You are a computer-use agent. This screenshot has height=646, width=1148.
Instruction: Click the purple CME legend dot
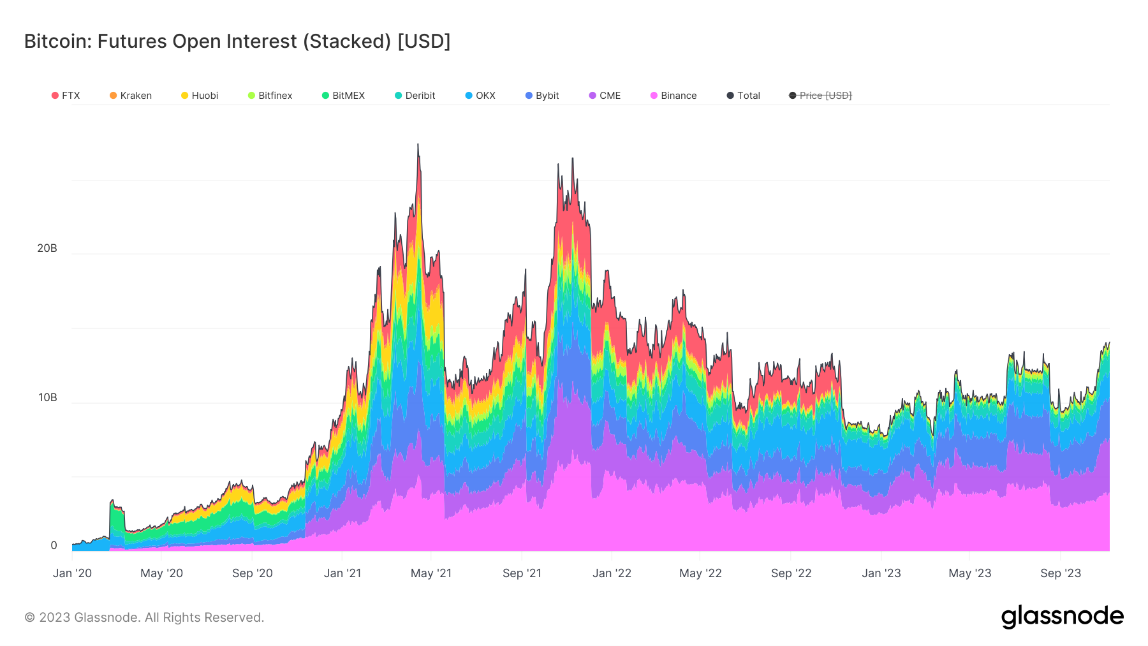tap(592, 95)
